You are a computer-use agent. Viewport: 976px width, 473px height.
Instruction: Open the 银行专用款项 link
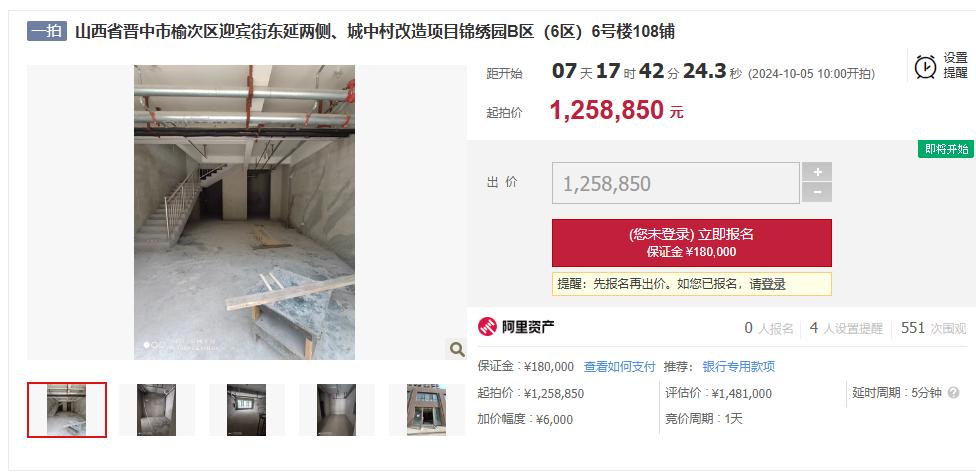739,367
